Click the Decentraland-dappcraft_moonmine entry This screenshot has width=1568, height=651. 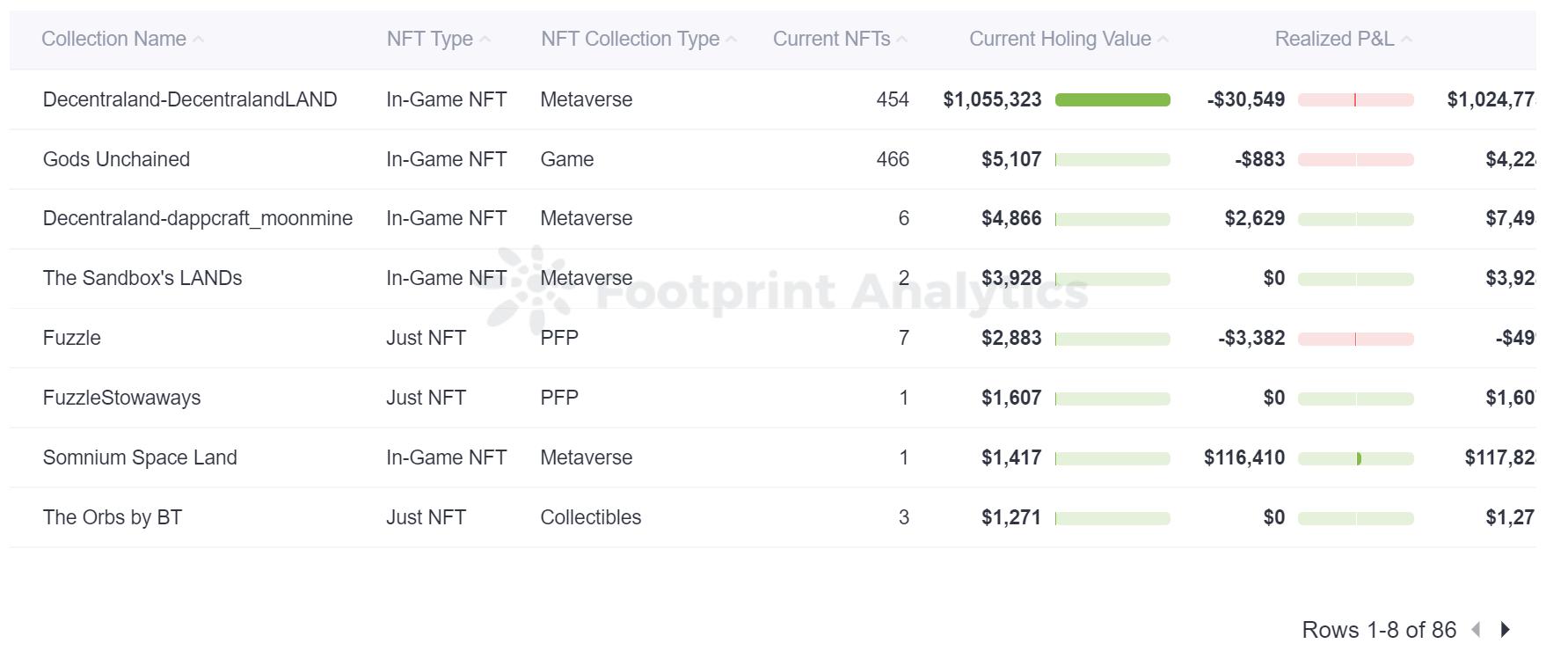click(198, 218)
